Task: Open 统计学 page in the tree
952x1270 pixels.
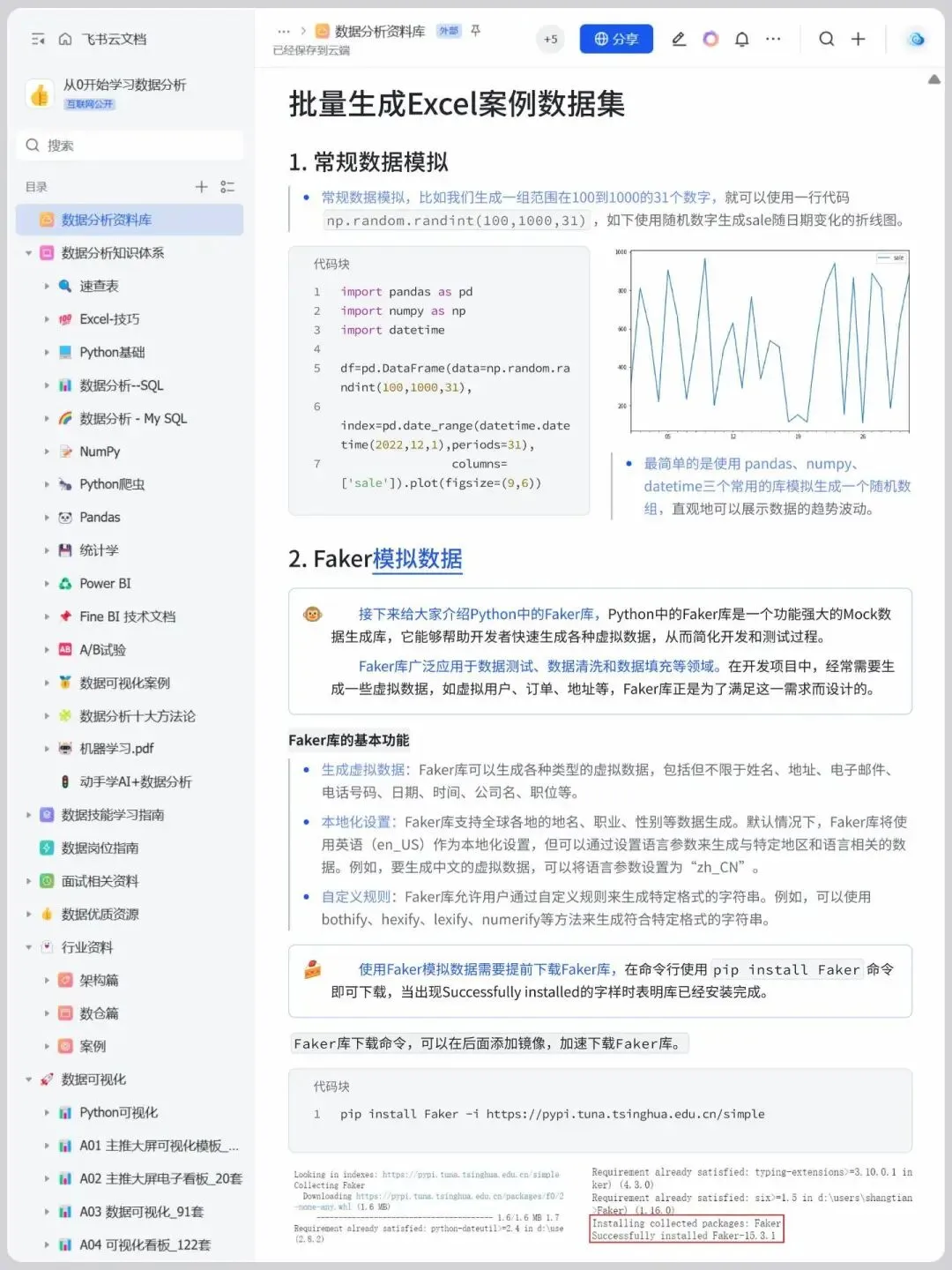Action: (x=99, y=550)
